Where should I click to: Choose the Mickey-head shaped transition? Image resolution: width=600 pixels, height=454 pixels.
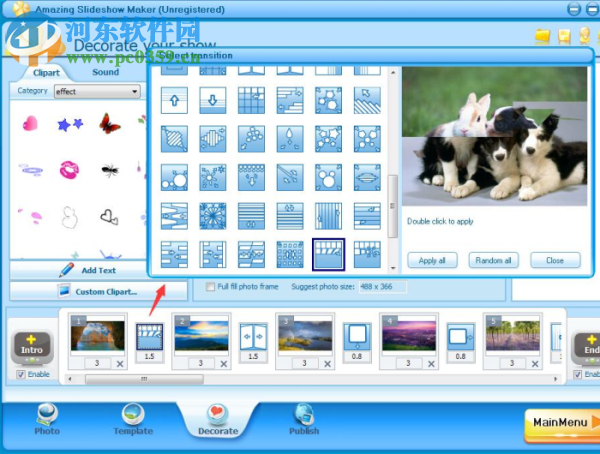[x=328, y=178]
